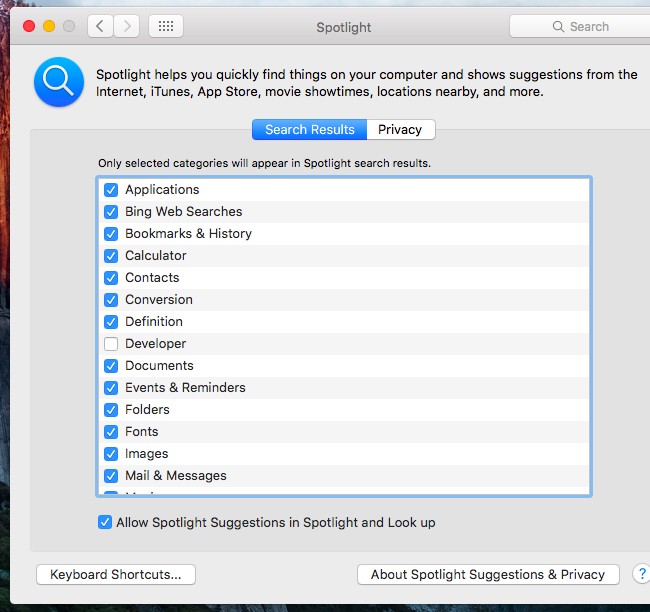Toggle the Contacts checkbox

click(x=111, y=278)
